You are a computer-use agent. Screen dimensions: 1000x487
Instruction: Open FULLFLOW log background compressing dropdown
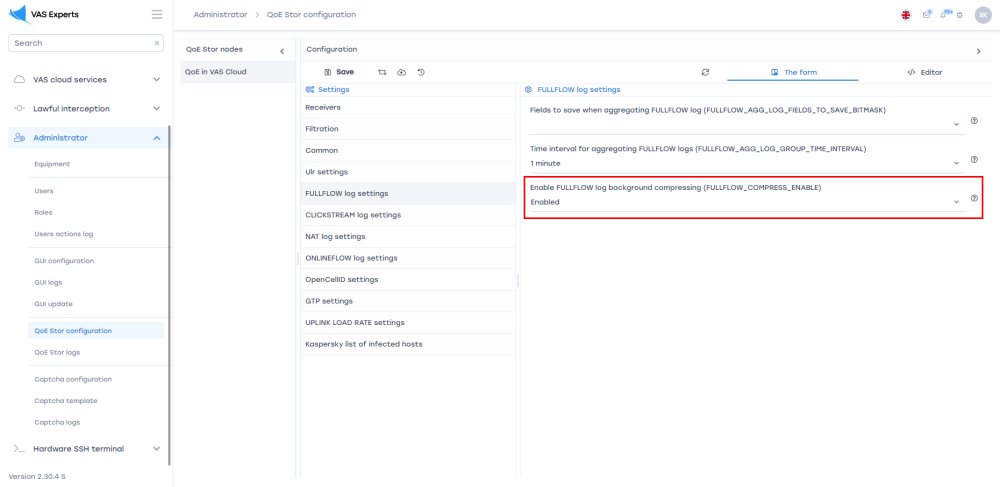pyautogui.click(x=745, y=202)
